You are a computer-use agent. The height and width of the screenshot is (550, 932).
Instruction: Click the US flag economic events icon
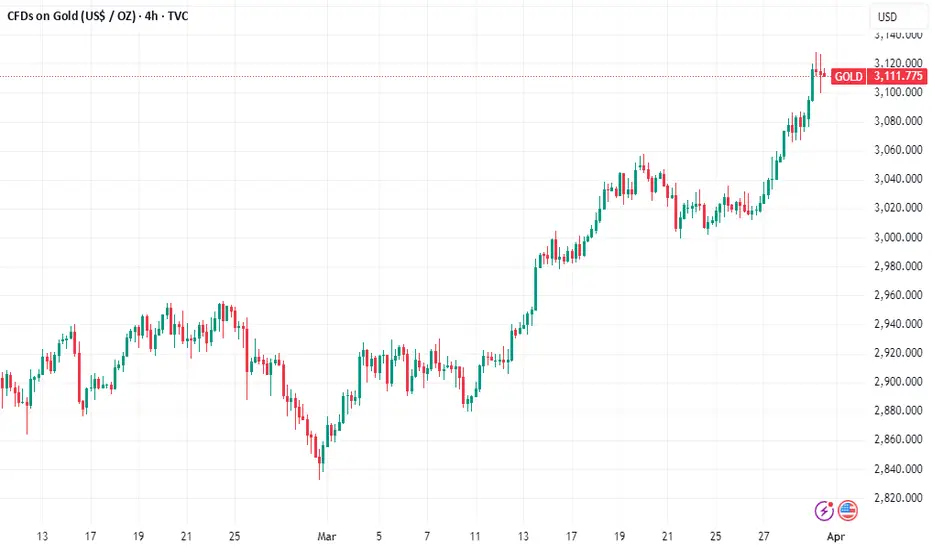point(848,511)
